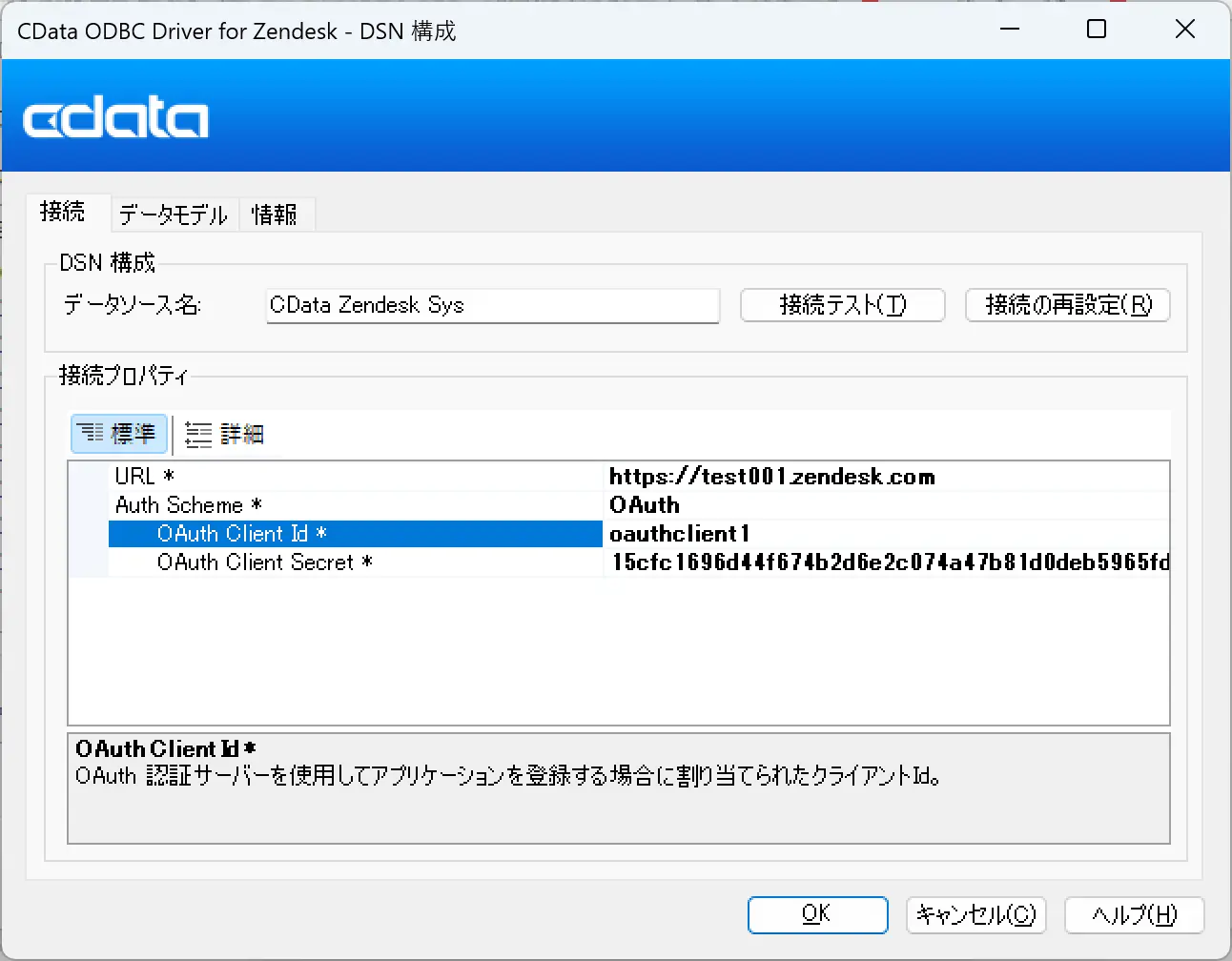1232x961 pixels.
Task: Click the キャンセル(C) button
Action: pos(976,914)
